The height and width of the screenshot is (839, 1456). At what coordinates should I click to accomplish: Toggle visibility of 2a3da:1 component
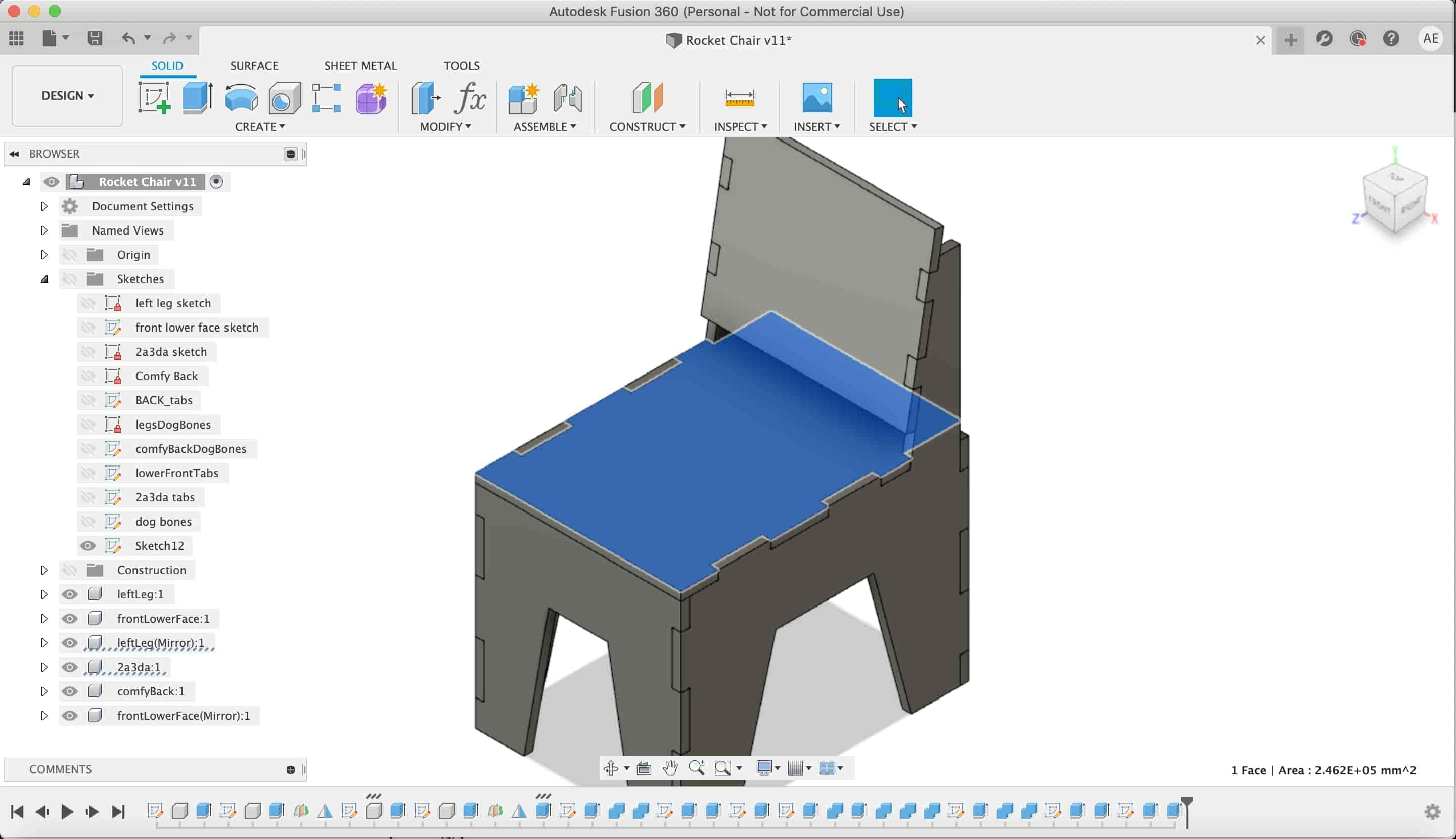pos(70,667)
